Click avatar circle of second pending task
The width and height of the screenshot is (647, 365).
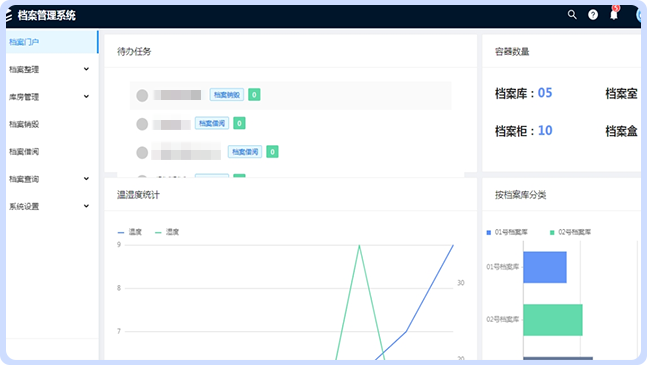pos(142,124)
